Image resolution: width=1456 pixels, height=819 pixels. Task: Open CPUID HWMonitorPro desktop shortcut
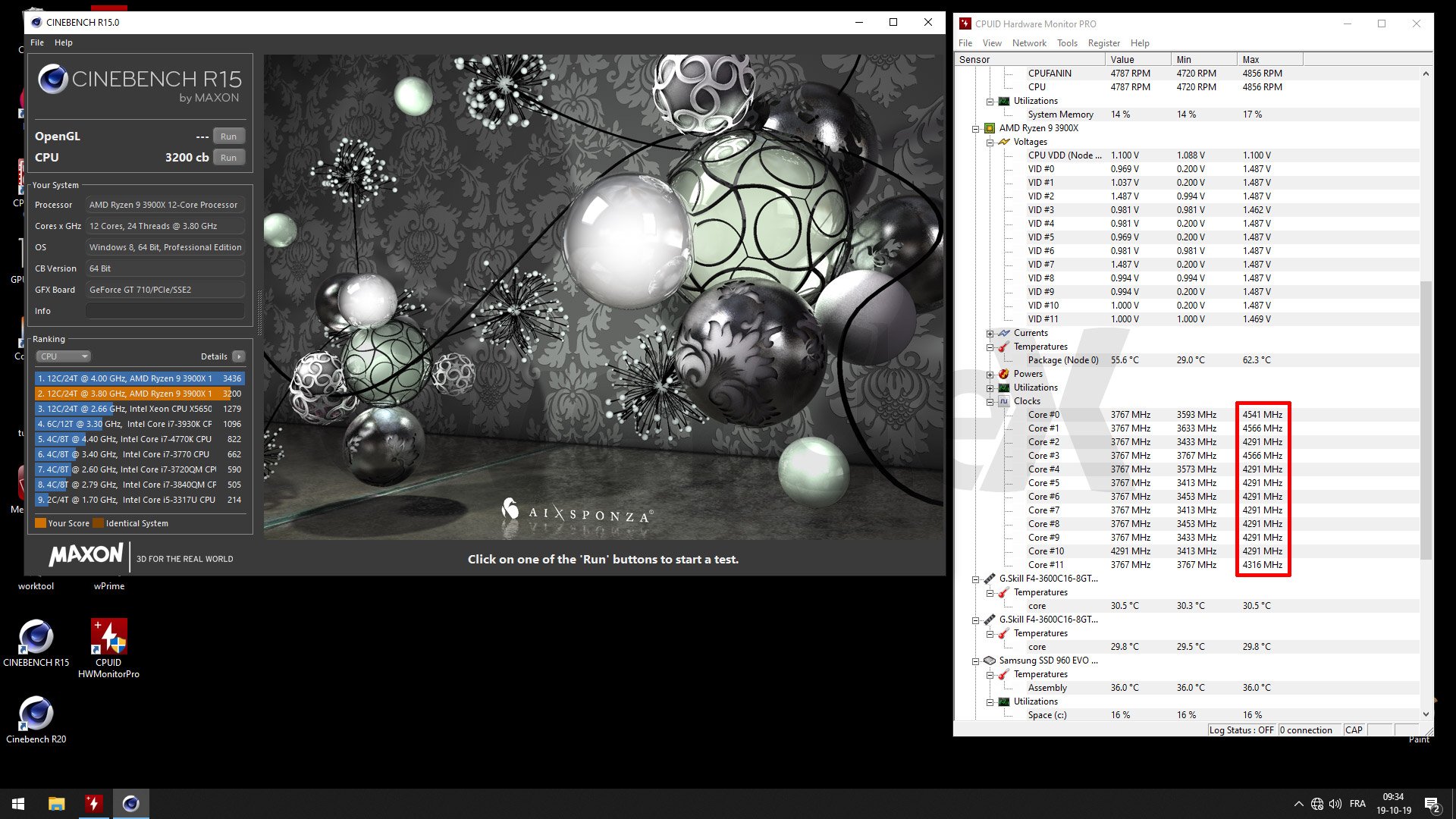[x=108, y=648]
